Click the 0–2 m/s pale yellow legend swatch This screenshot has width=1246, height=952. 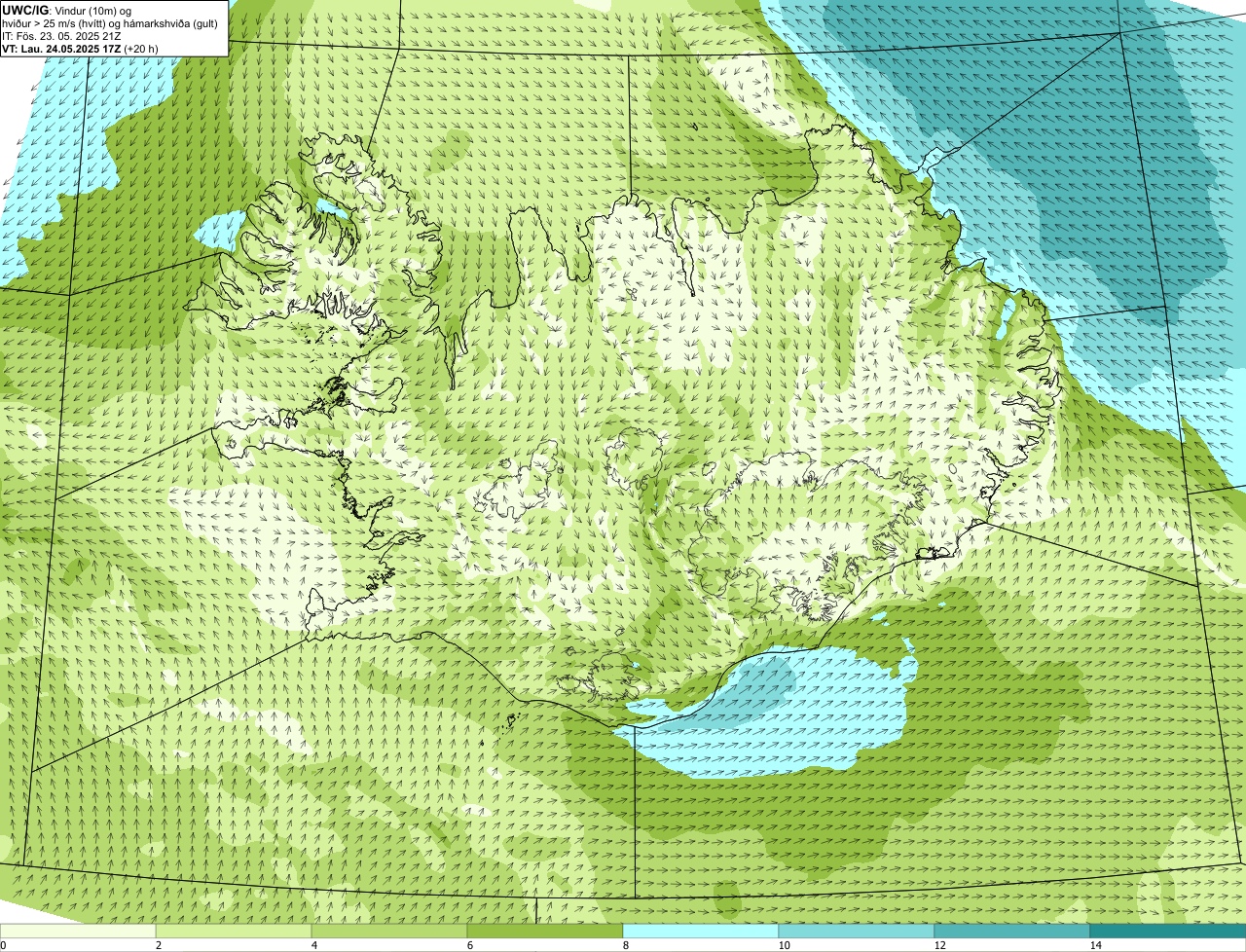pos(78,931)
